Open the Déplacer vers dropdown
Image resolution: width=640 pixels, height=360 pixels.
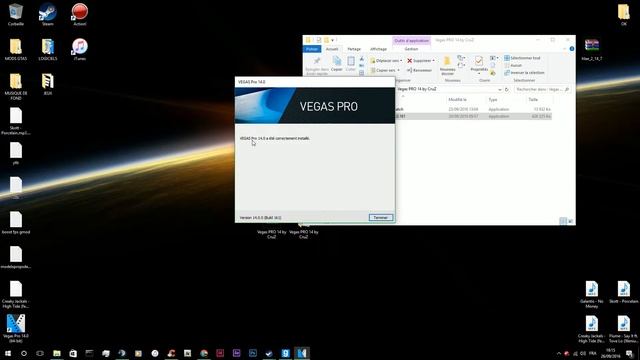click(386, 60)
